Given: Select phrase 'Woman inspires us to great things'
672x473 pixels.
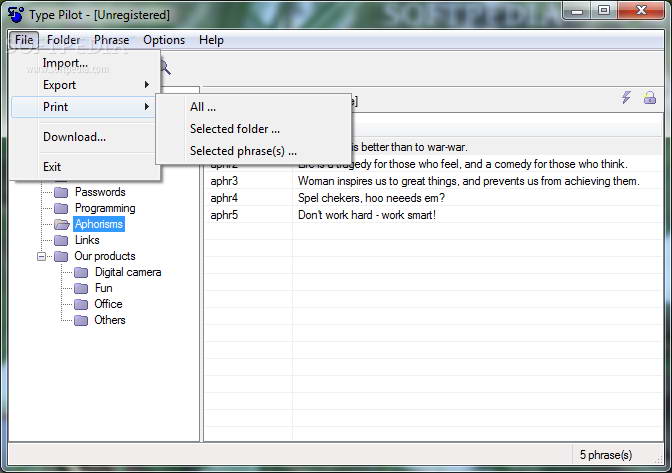Looking at the screenshot, I should 468,181.
